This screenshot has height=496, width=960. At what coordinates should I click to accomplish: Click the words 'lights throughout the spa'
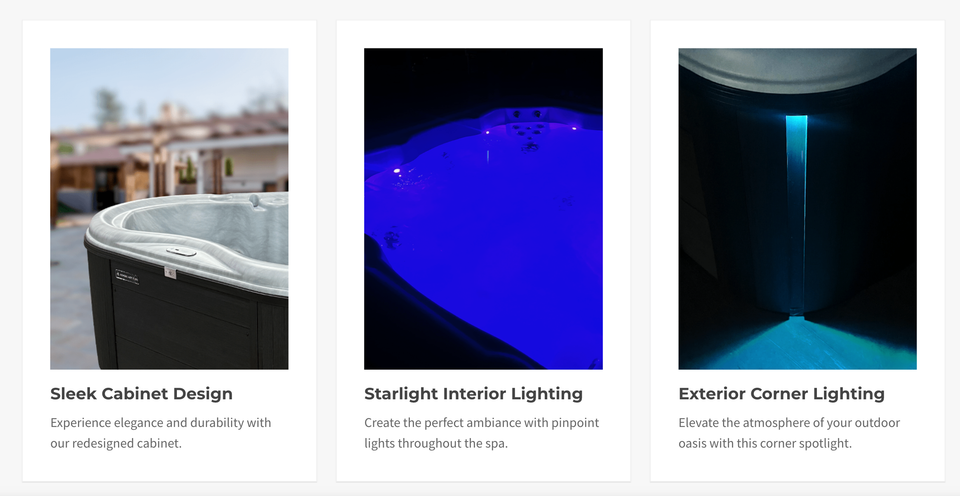(436, 443)
